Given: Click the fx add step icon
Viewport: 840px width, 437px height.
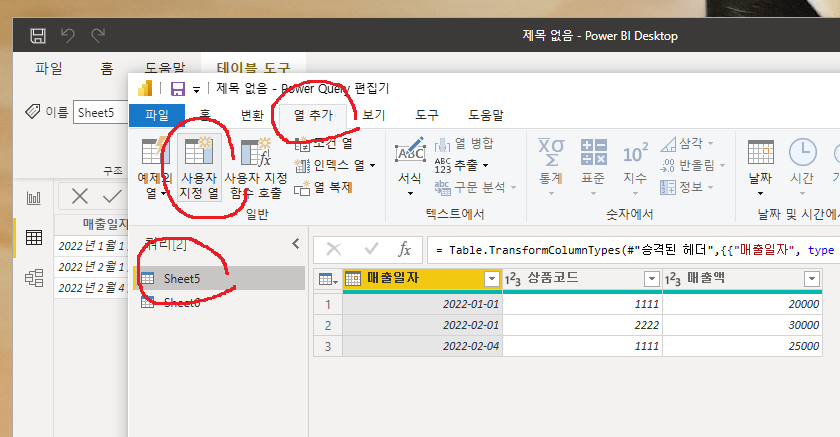Looking at the screenshot, I should click(x=405, y=249).
